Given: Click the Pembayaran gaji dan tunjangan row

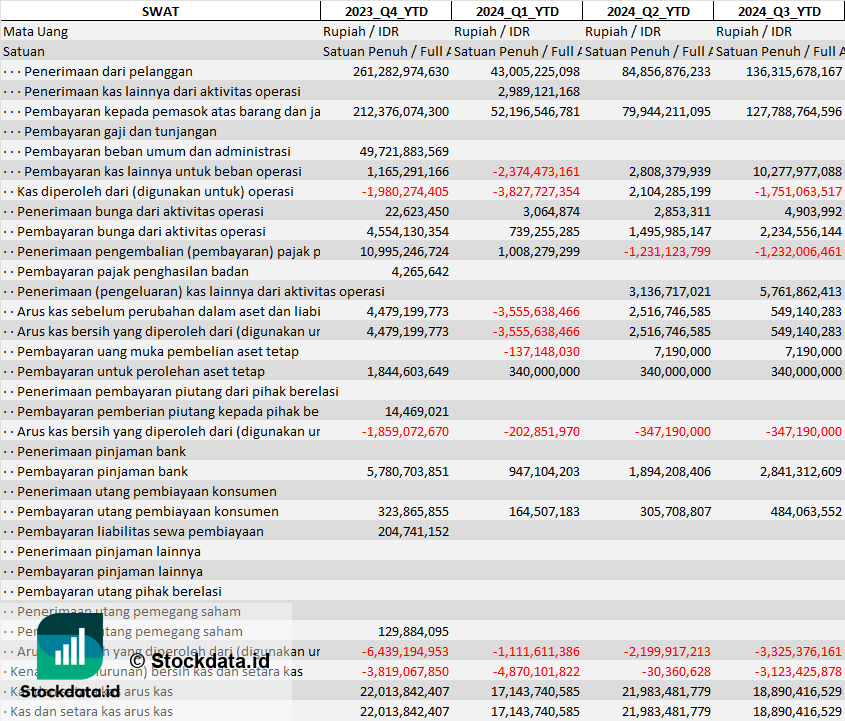Looking at the screenshot, I should 120,131.
